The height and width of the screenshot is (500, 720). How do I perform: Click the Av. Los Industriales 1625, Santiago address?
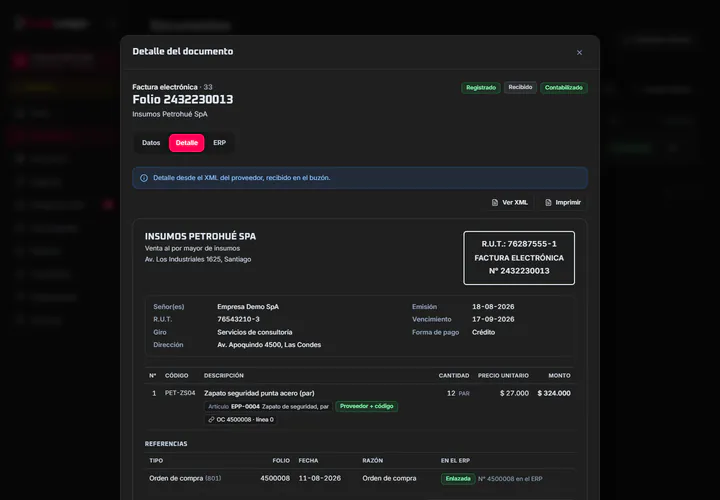coord(198,259)
